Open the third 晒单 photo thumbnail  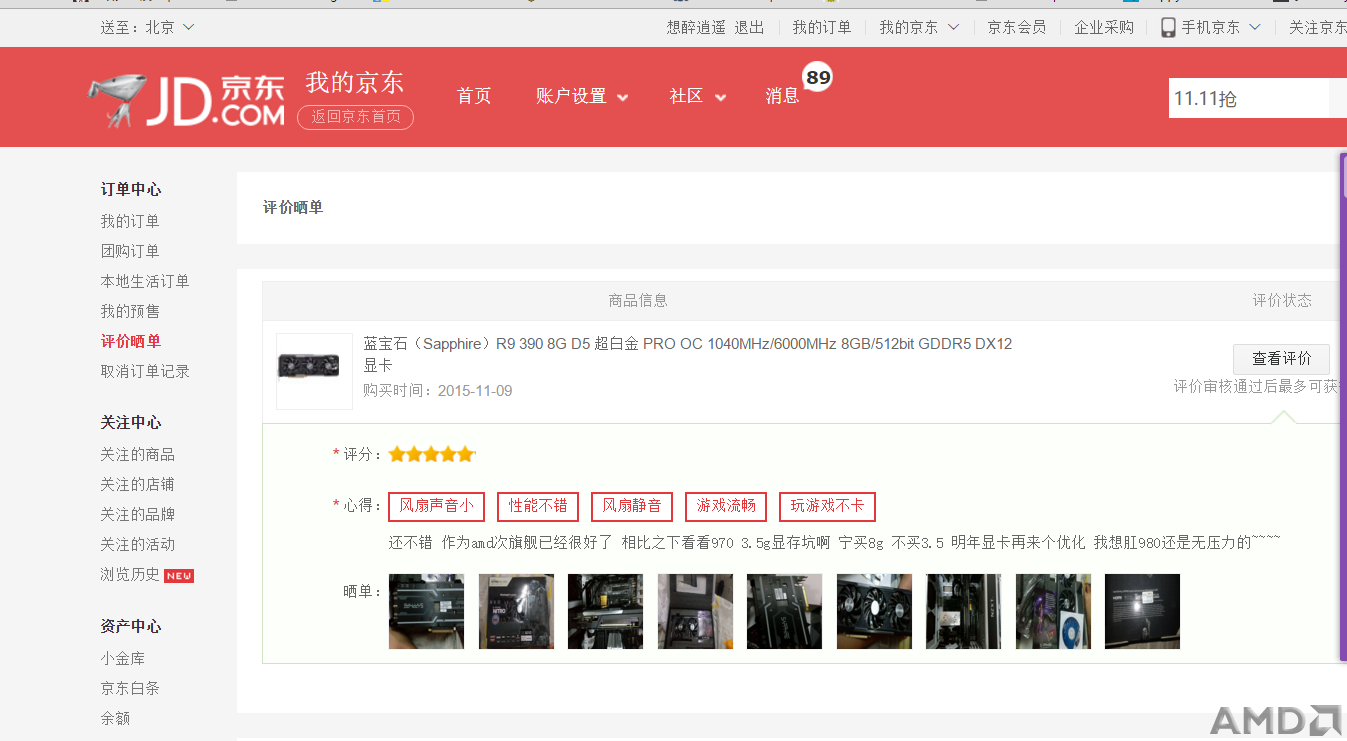pyautogui.click(x=605, y=611)
